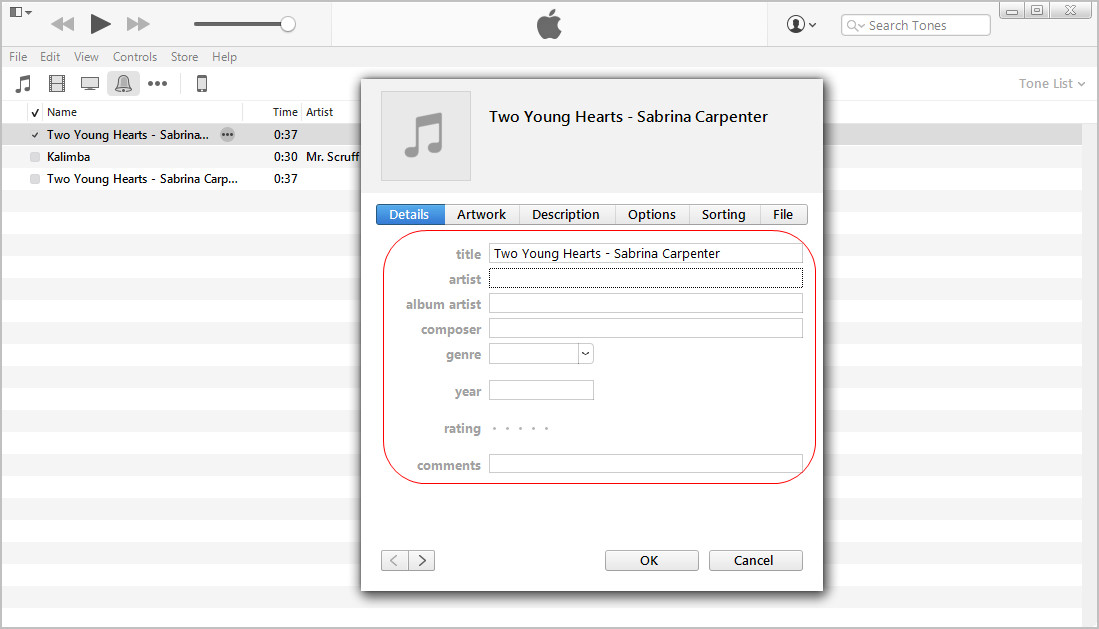Switch to the Description tab
The width and height of the screenshot is (1099, 629).
(566, 215)
